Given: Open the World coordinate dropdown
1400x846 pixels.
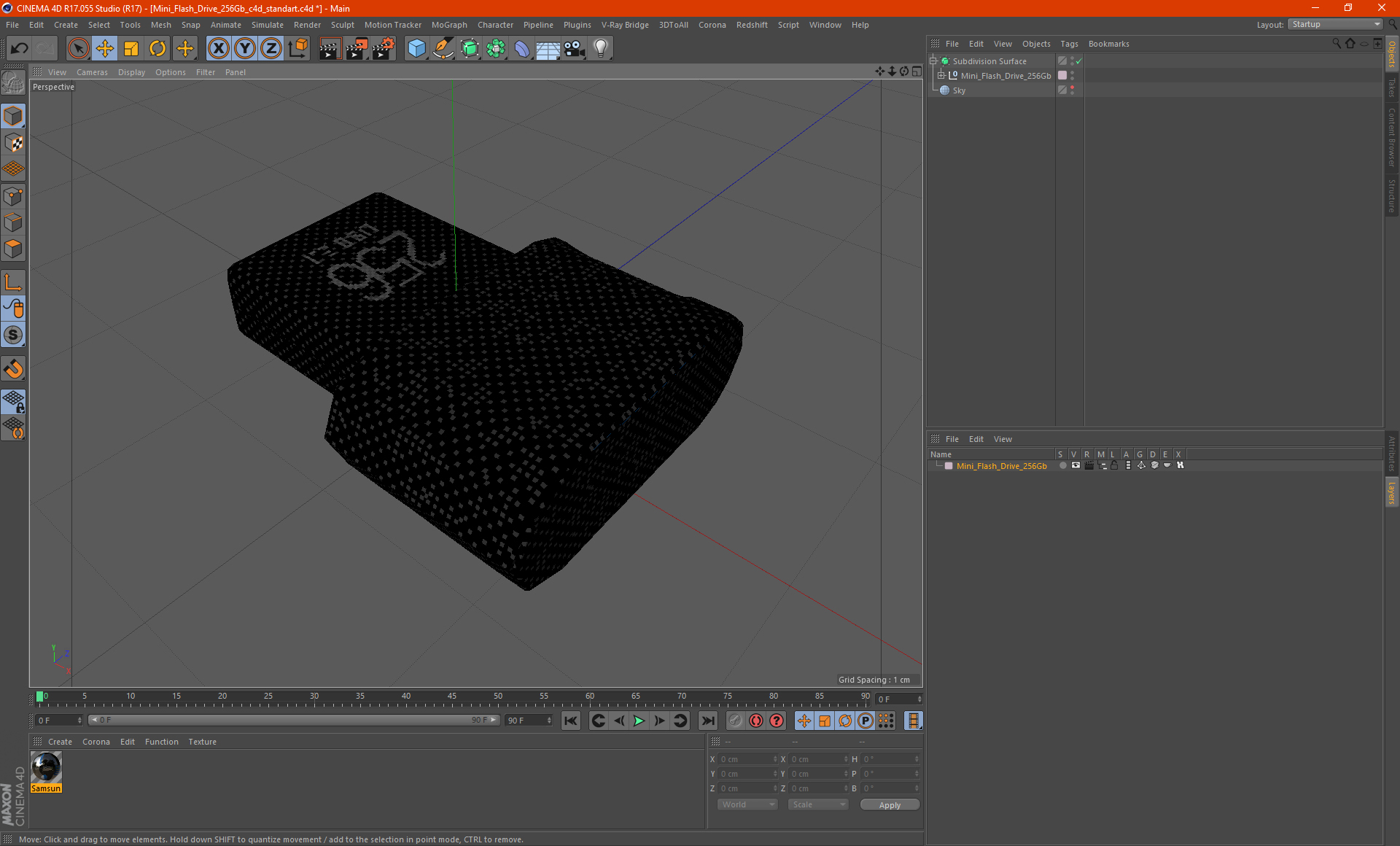Looking at the screenshot, I should click(747, 804).
